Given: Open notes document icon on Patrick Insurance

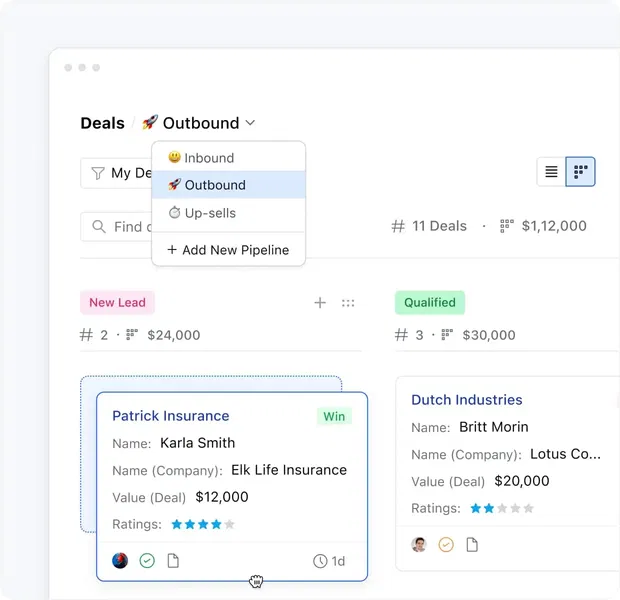Looking at the screenshot, I should [173, 560].
